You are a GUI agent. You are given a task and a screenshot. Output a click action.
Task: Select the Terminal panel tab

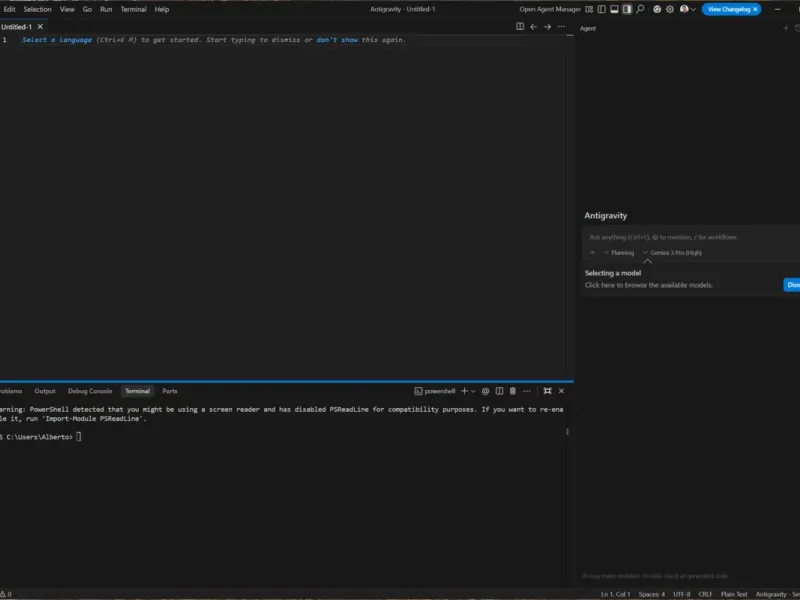pyautogui.click(x=137, y=391)
